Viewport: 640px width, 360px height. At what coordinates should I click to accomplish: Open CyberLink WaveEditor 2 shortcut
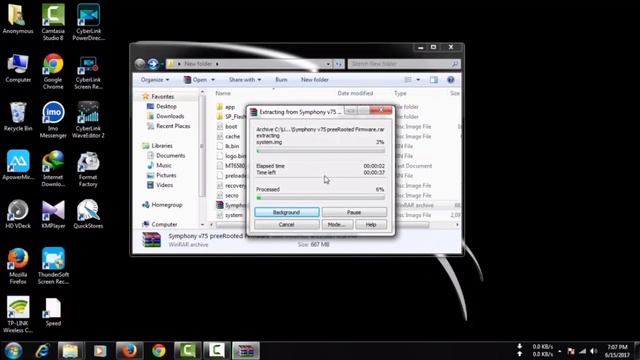(88, 120)
